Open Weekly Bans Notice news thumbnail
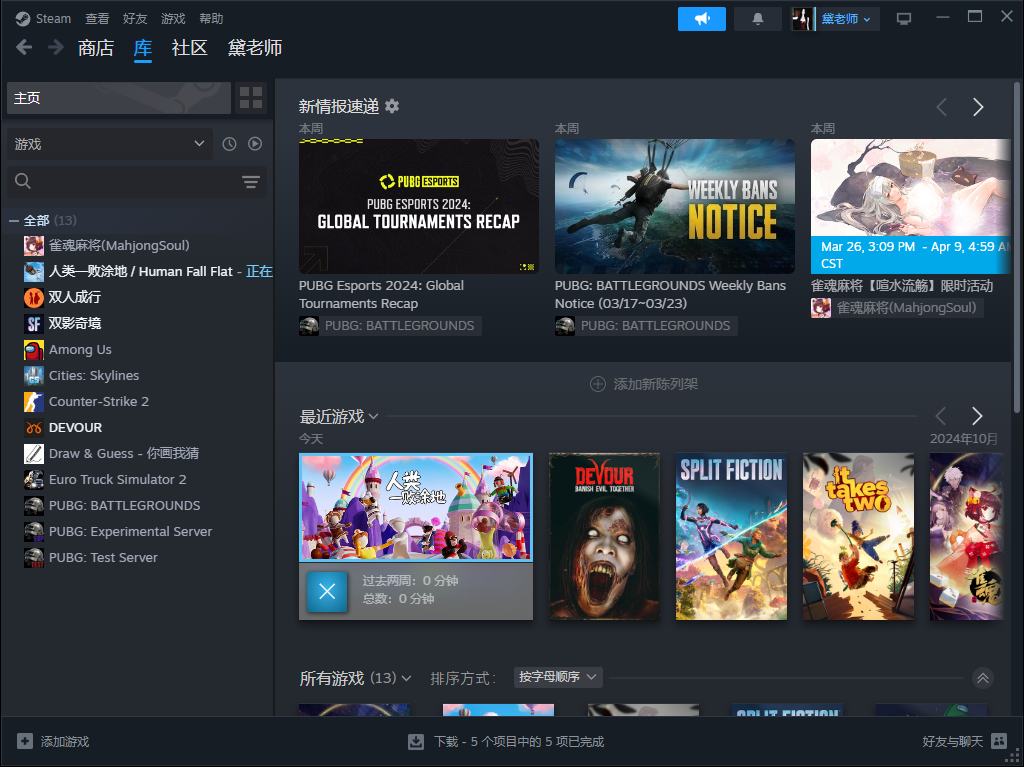 (x=675, y=206)
